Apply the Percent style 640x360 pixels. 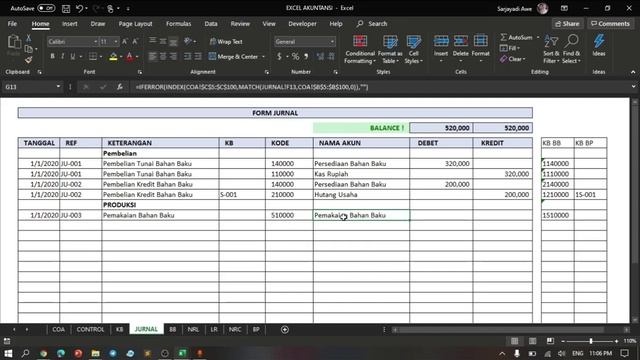click(295, 56)
